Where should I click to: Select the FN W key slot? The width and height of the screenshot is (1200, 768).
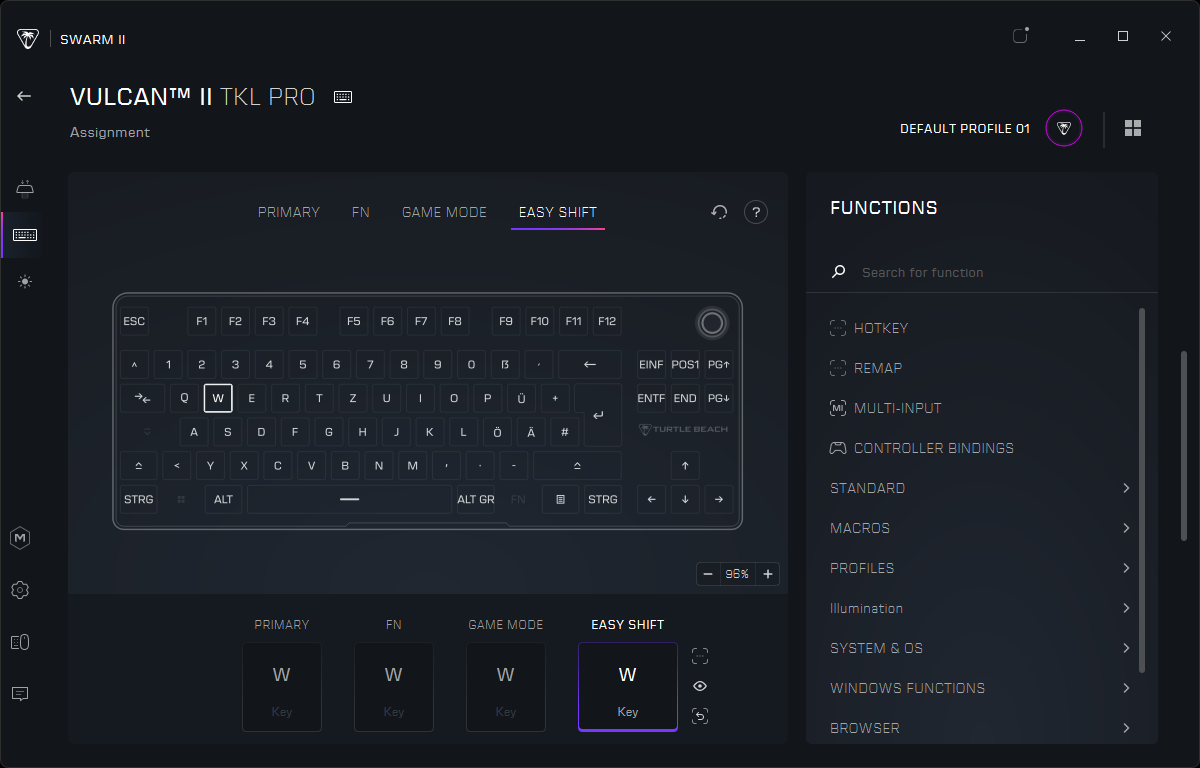click(394, 687)
